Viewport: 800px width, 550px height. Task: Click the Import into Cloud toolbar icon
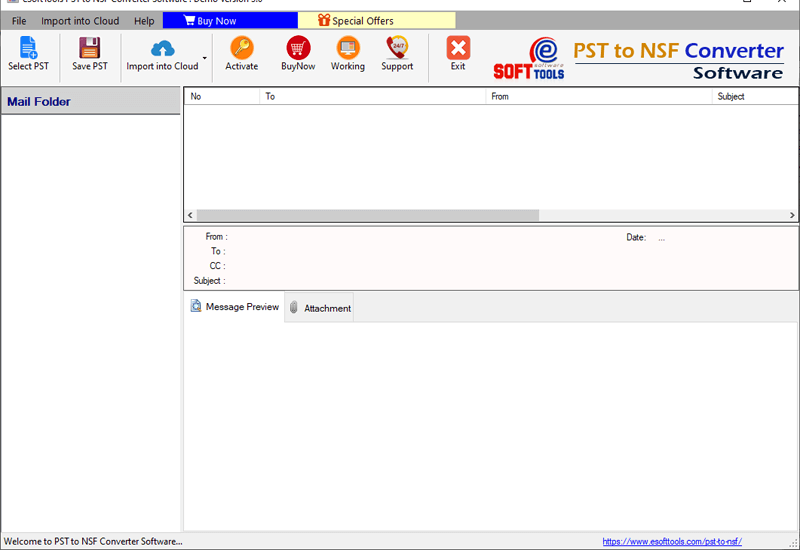click(163, 48)
